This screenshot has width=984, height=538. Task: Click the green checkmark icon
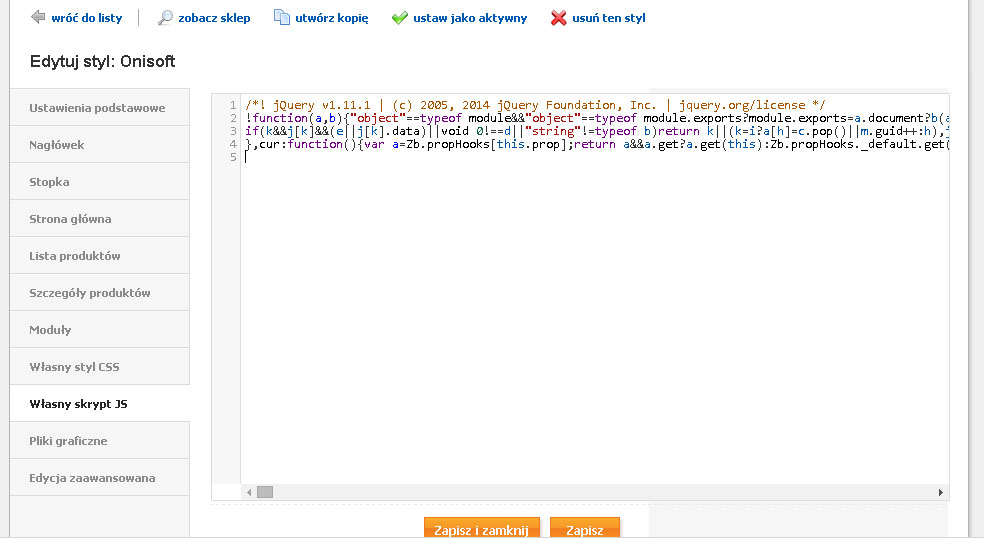point(399,18)
